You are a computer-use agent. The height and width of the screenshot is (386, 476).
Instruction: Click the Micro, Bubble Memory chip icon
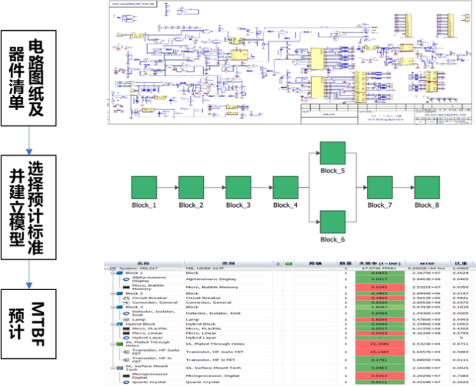(x=126, y=287)
